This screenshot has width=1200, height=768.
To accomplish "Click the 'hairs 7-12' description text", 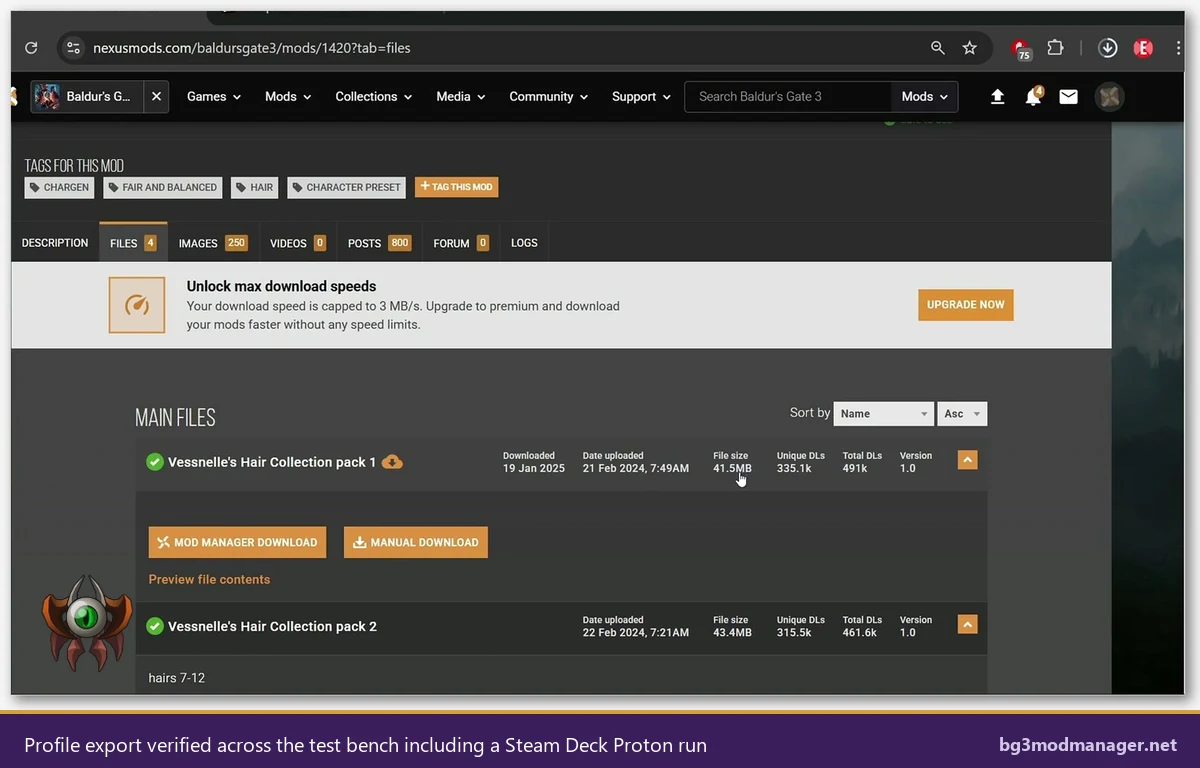I will tap(177, 678).
